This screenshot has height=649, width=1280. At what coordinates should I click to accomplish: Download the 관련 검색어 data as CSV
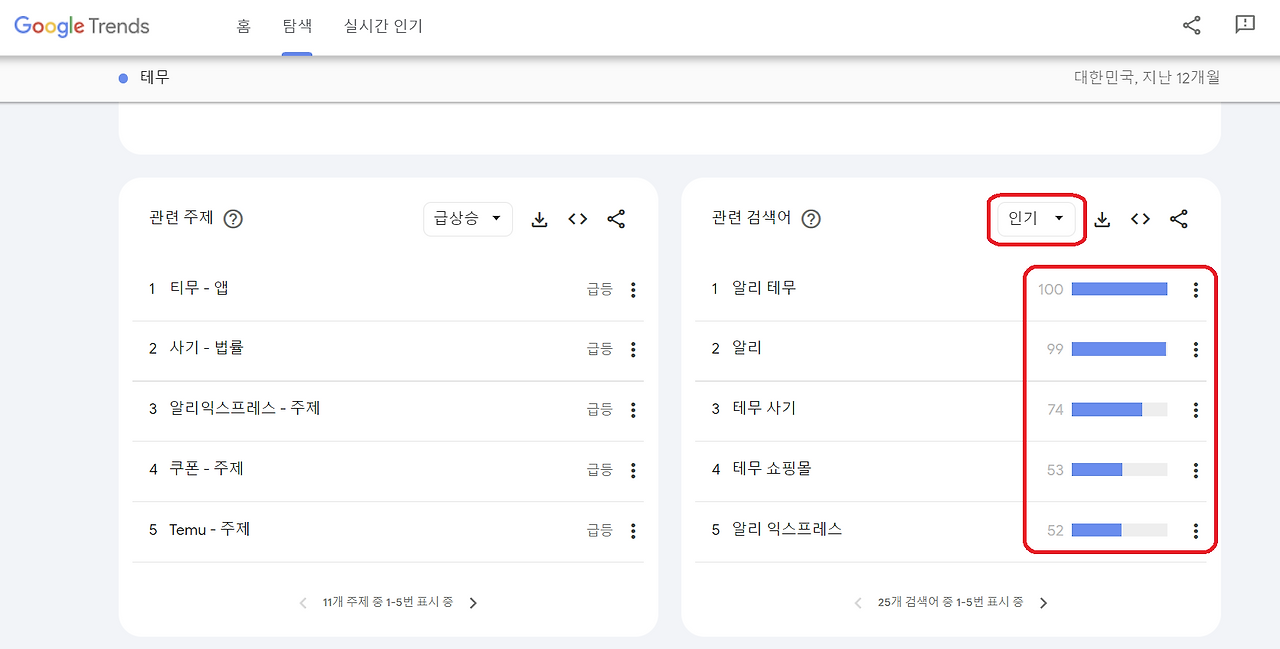[1101, 219]
